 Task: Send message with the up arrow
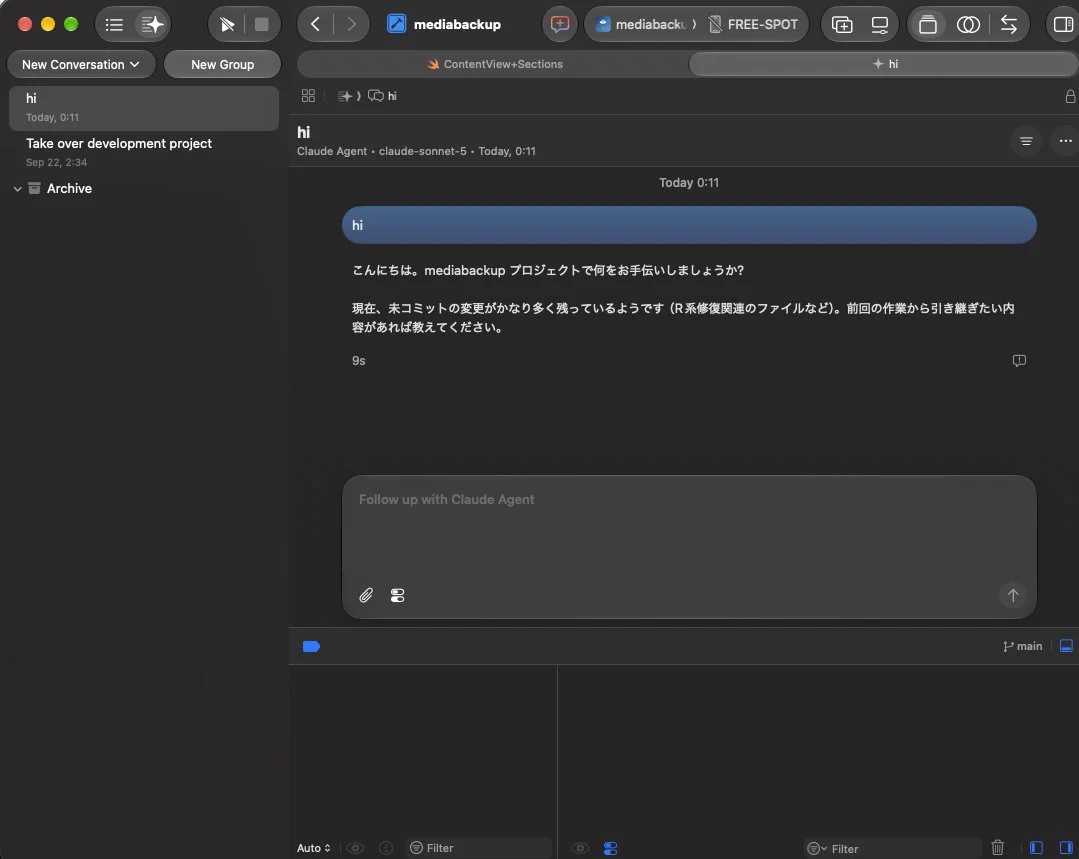coord(1013,595)
